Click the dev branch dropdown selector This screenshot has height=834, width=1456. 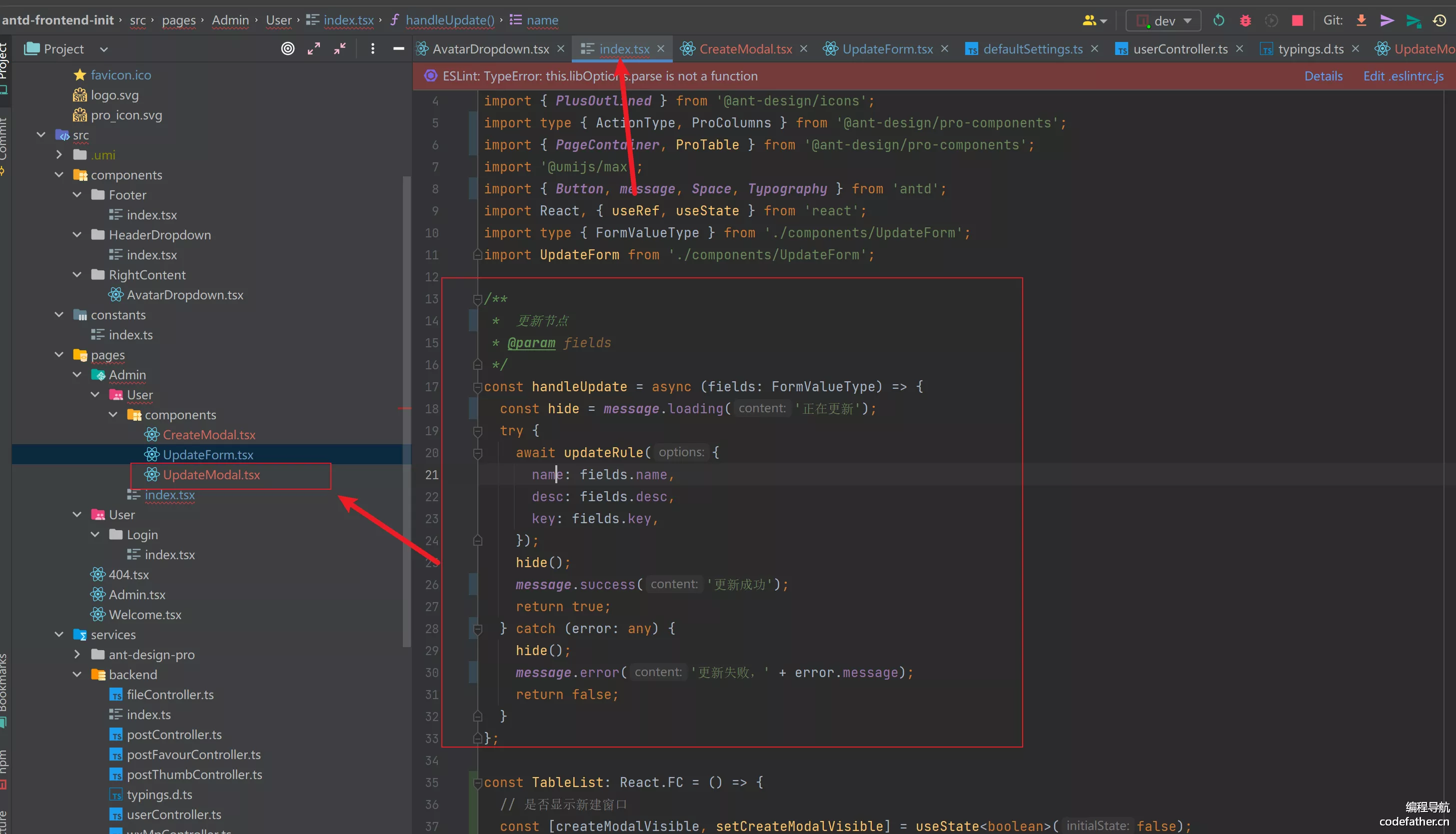(1162, 19)
